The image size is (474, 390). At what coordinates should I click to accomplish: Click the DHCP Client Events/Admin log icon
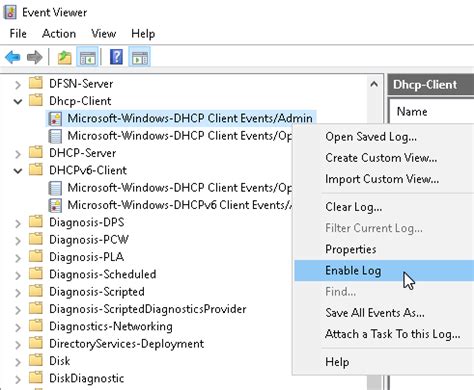click(x=55, y=119)
